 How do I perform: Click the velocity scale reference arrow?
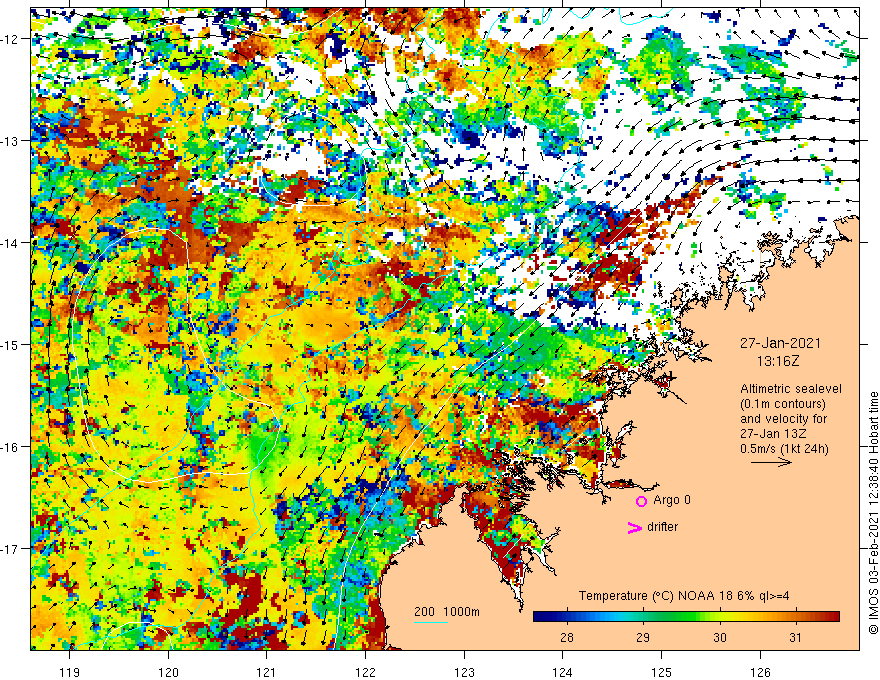(772, 462)
